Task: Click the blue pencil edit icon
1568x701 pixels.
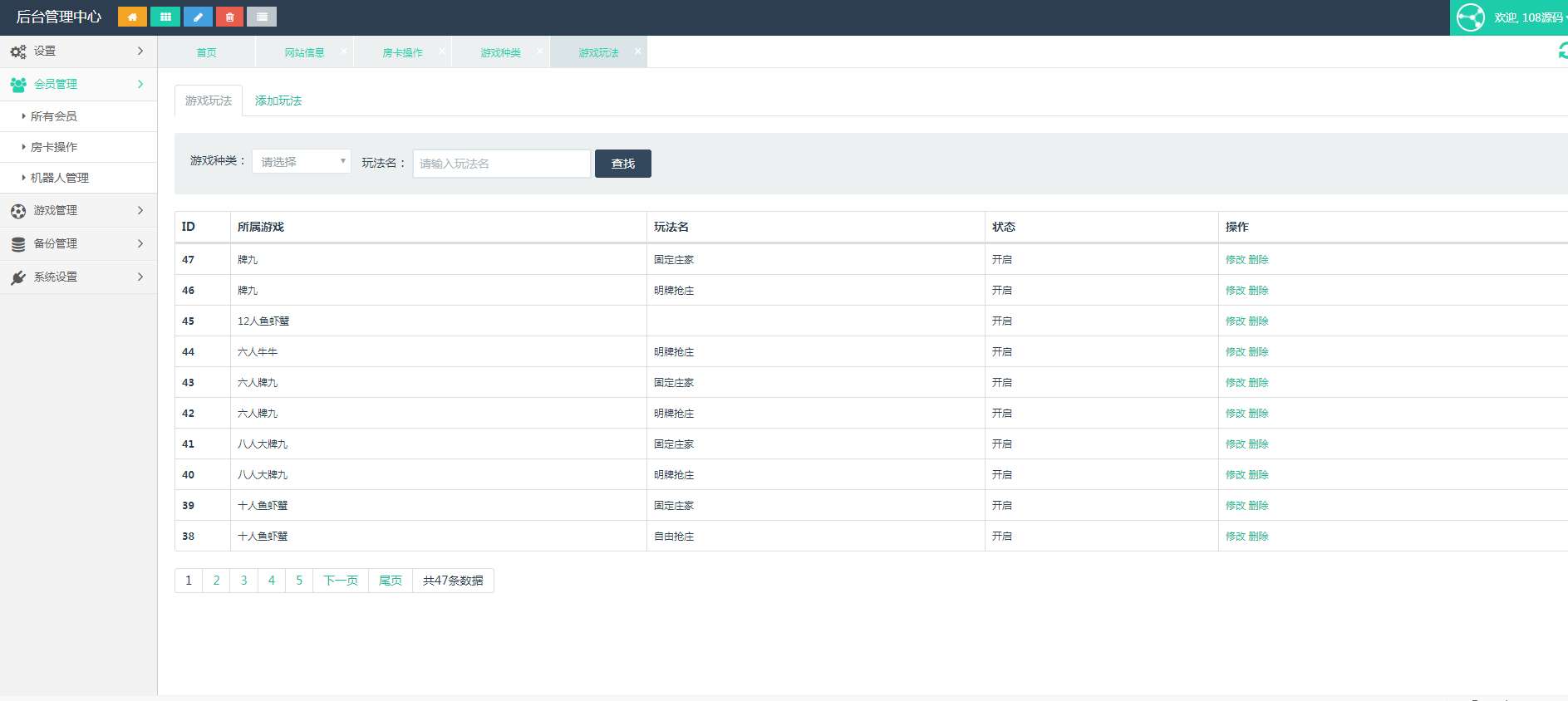Action: 198,17
